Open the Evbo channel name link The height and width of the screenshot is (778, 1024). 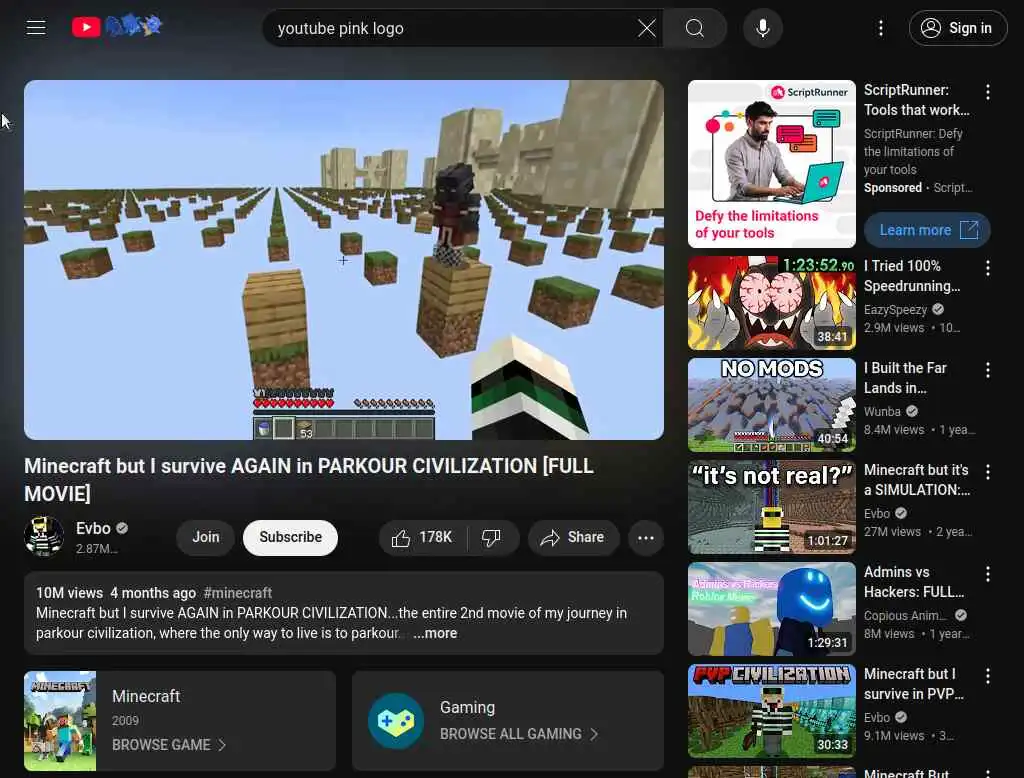pos(93,528)
